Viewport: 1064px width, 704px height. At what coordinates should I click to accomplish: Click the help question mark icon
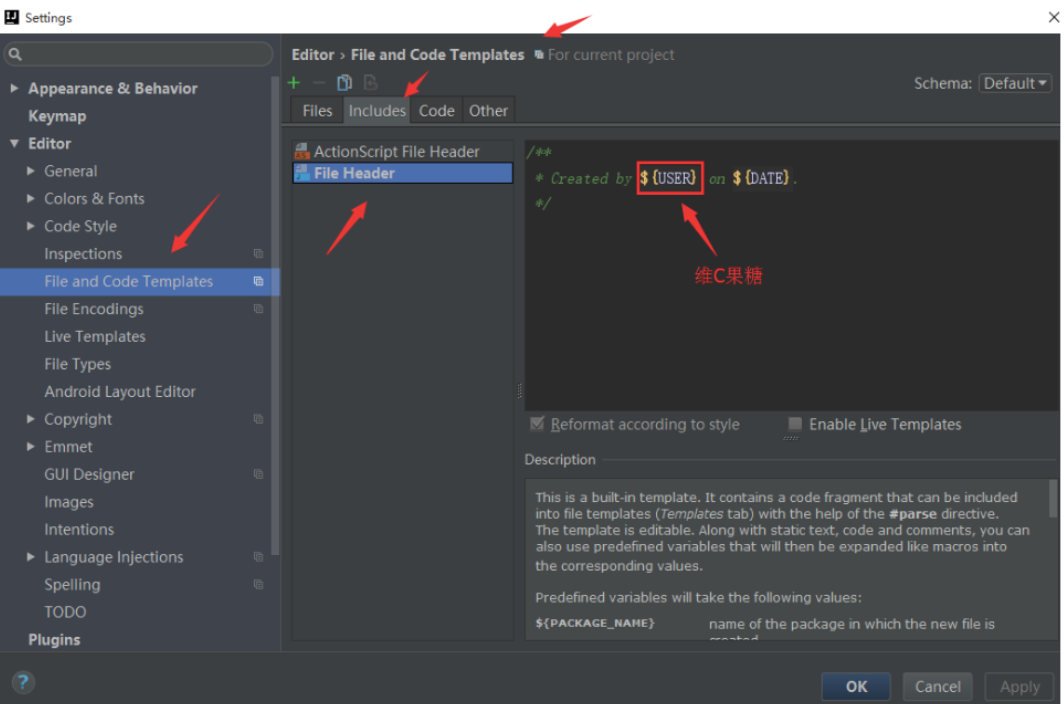pos(23,682)
